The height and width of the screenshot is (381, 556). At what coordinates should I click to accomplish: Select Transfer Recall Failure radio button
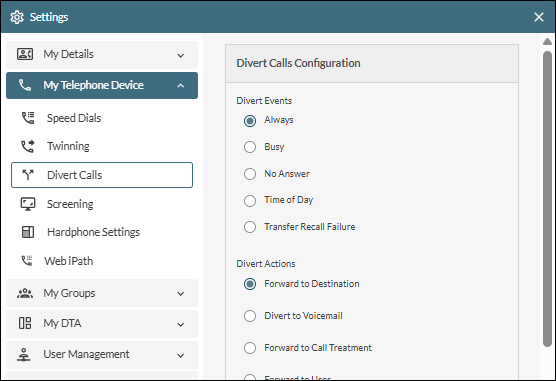pyautogui.click(x=250, y=227)
